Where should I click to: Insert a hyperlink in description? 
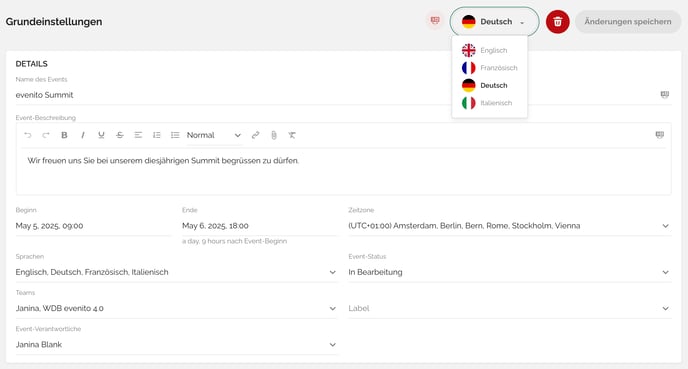(x=255, y=135)
